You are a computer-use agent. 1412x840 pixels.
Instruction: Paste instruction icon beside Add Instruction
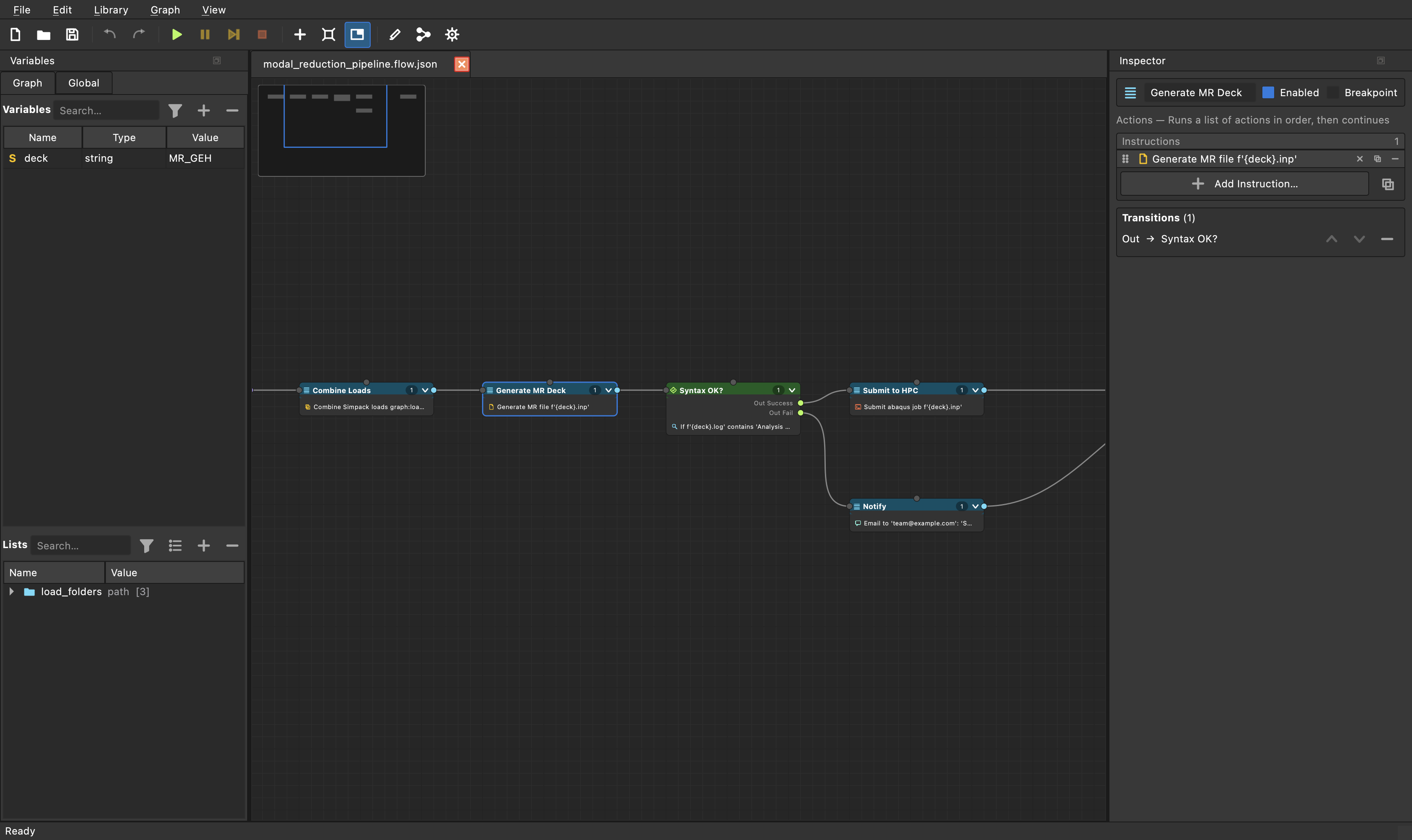[1388, 184]
